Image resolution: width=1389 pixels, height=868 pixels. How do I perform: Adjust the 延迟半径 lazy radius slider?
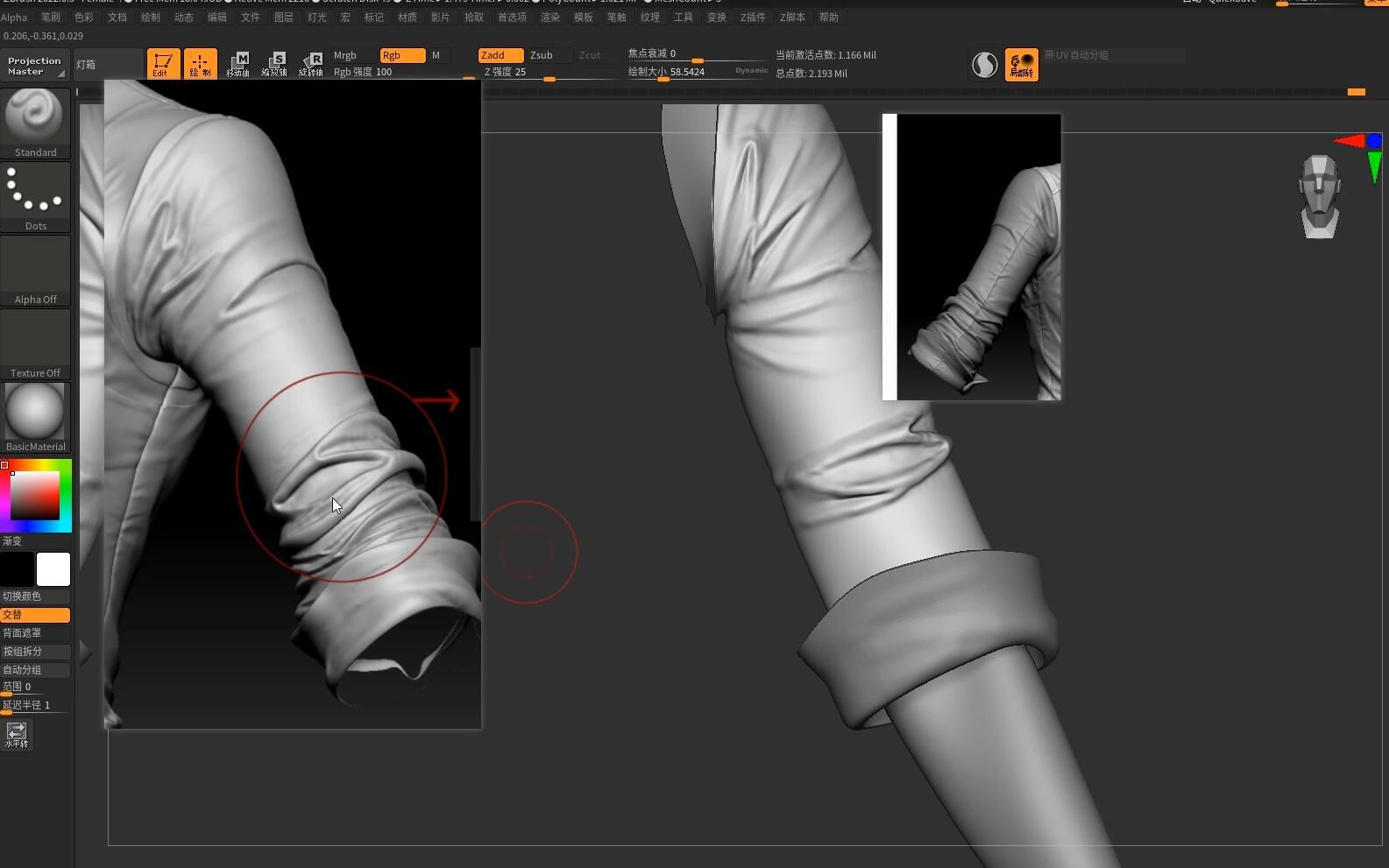click(35, 706)
